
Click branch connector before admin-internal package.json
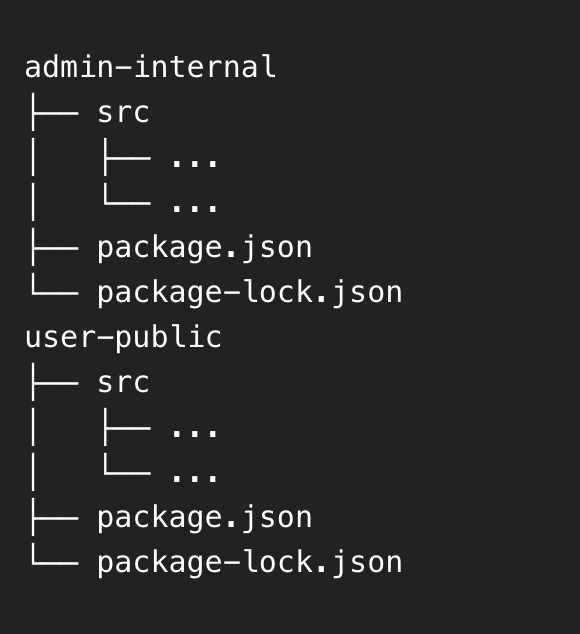(x=55, y=247)
